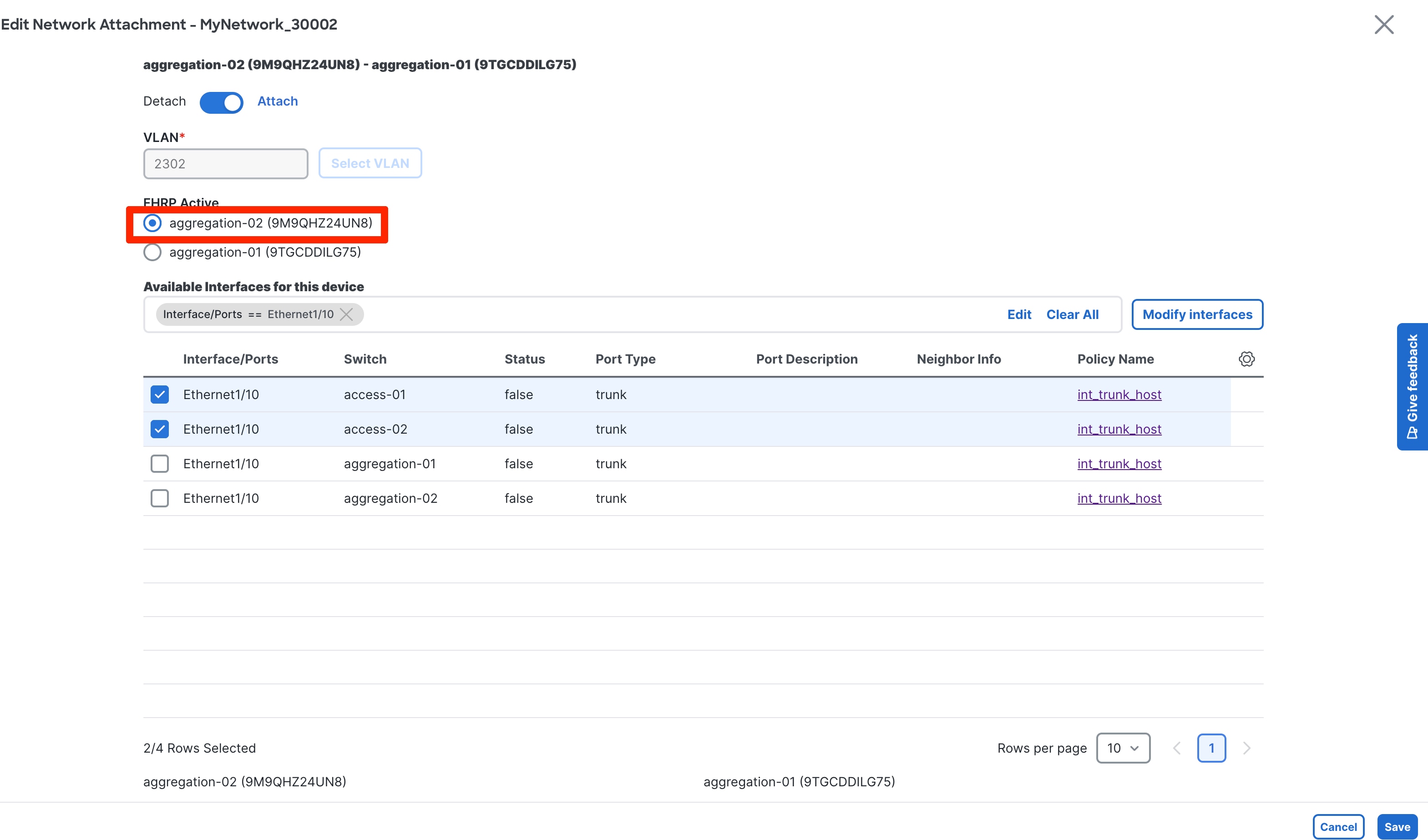This screenshot has width=1428, height=840.
Task: Open the table column settings gear
Action: (x=1247, y=359)
